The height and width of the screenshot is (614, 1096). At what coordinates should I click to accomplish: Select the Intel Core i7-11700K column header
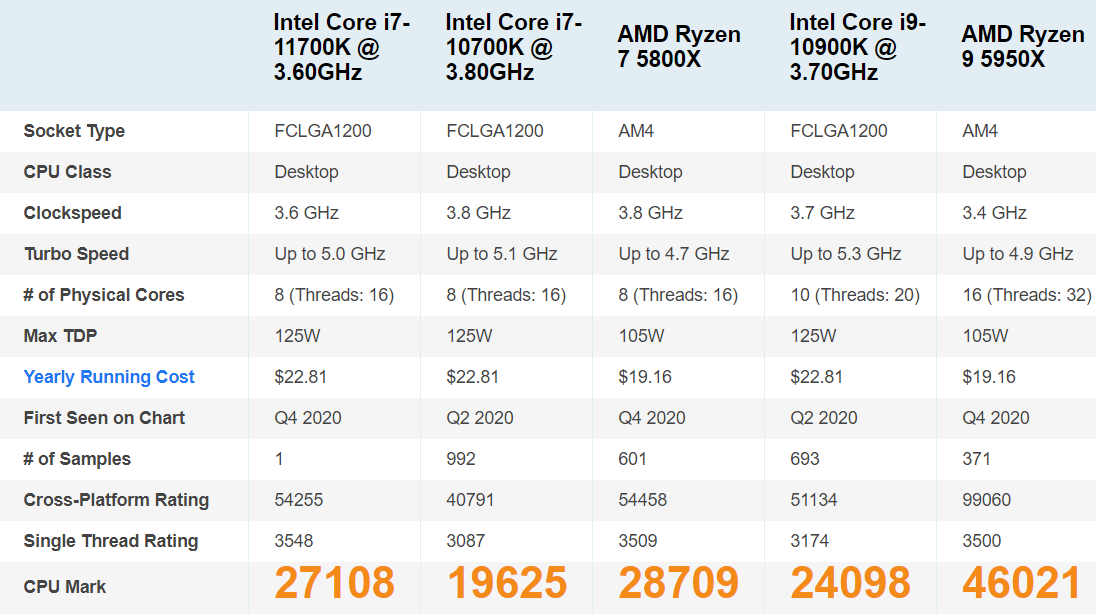[x=342, y=47]
